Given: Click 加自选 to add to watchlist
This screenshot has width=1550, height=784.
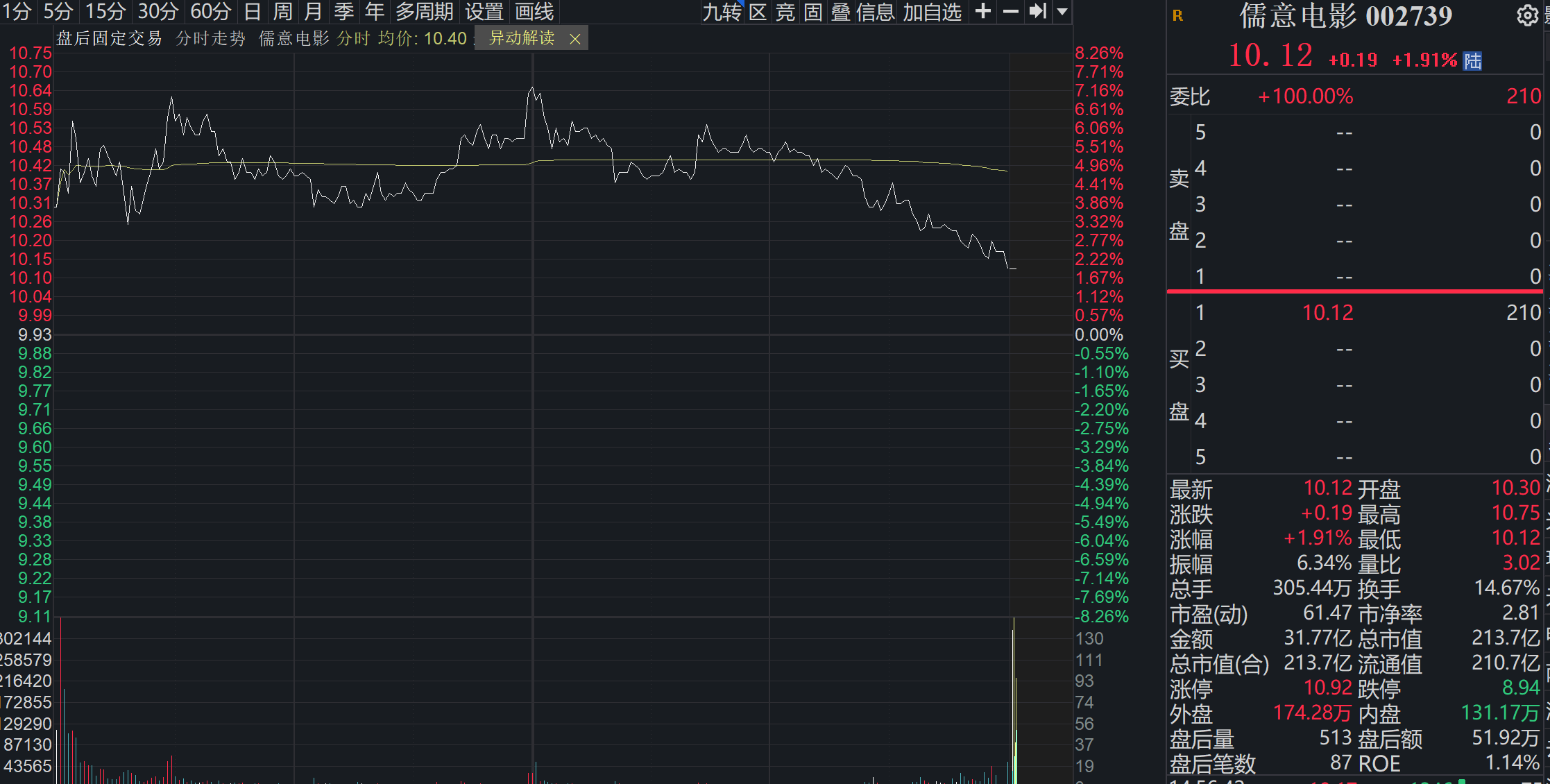Looking at the screenshot, I should click(932, 12).
